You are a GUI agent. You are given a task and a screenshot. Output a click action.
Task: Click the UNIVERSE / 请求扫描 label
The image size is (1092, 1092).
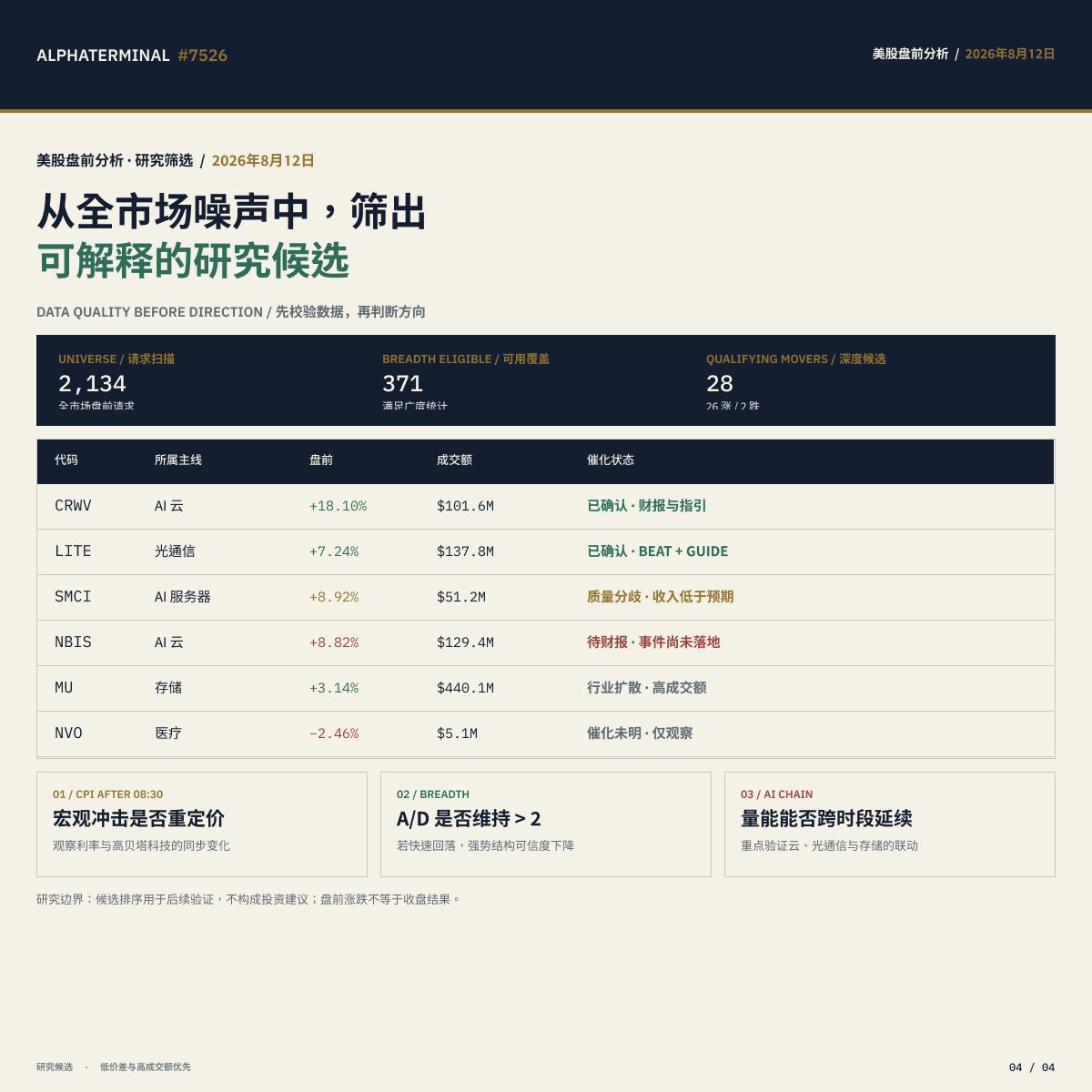point(116,359)
